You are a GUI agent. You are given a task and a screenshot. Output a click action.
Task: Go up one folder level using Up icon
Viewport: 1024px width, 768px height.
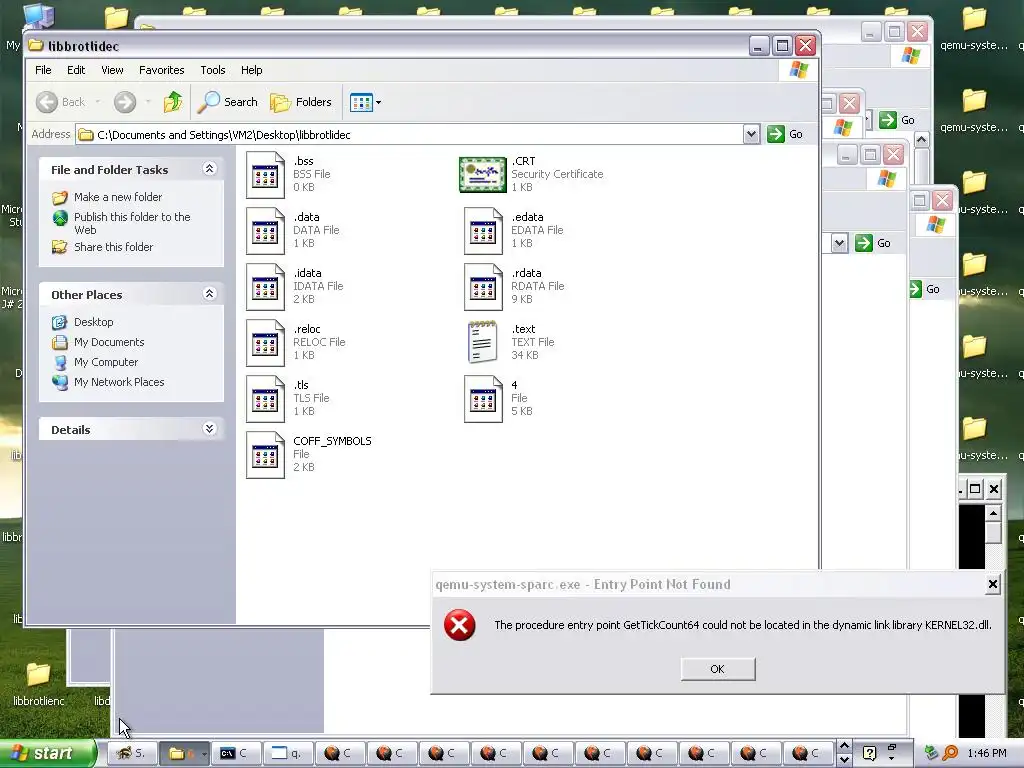pos(173,102)
